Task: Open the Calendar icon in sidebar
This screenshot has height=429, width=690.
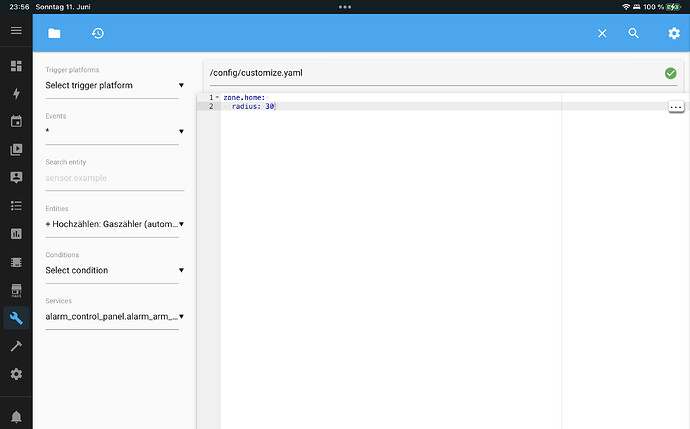Action: [x=16, y=121]
